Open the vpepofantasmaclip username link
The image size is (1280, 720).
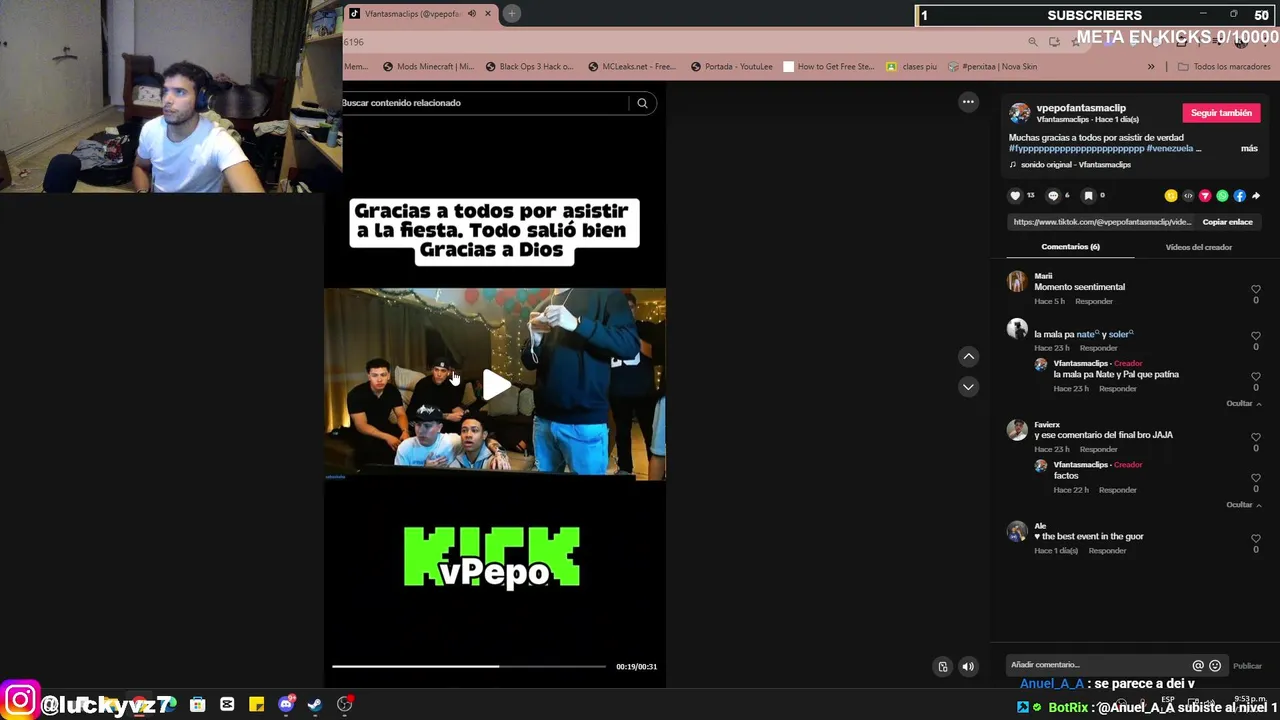coord(1081,108)
